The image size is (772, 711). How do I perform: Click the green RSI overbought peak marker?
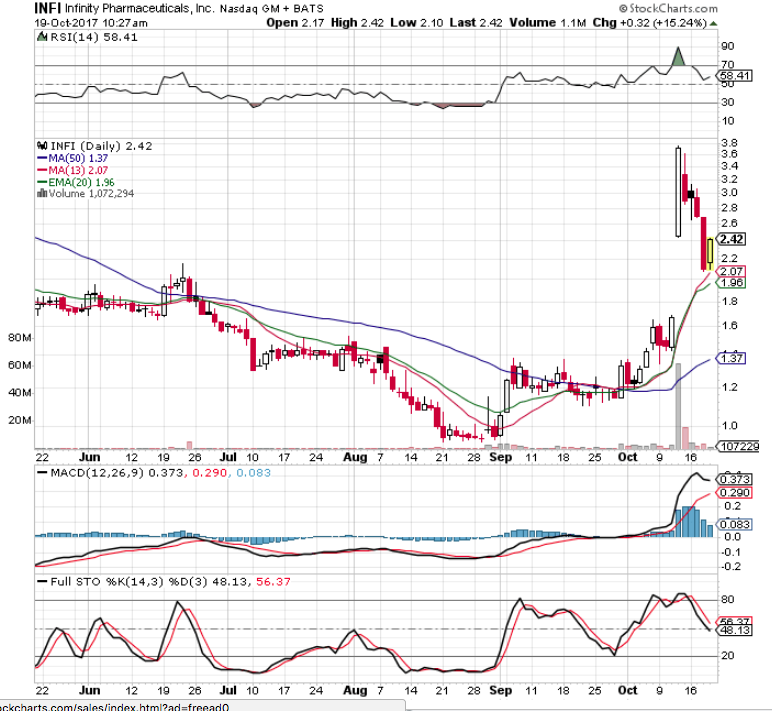tap(677, 58)
